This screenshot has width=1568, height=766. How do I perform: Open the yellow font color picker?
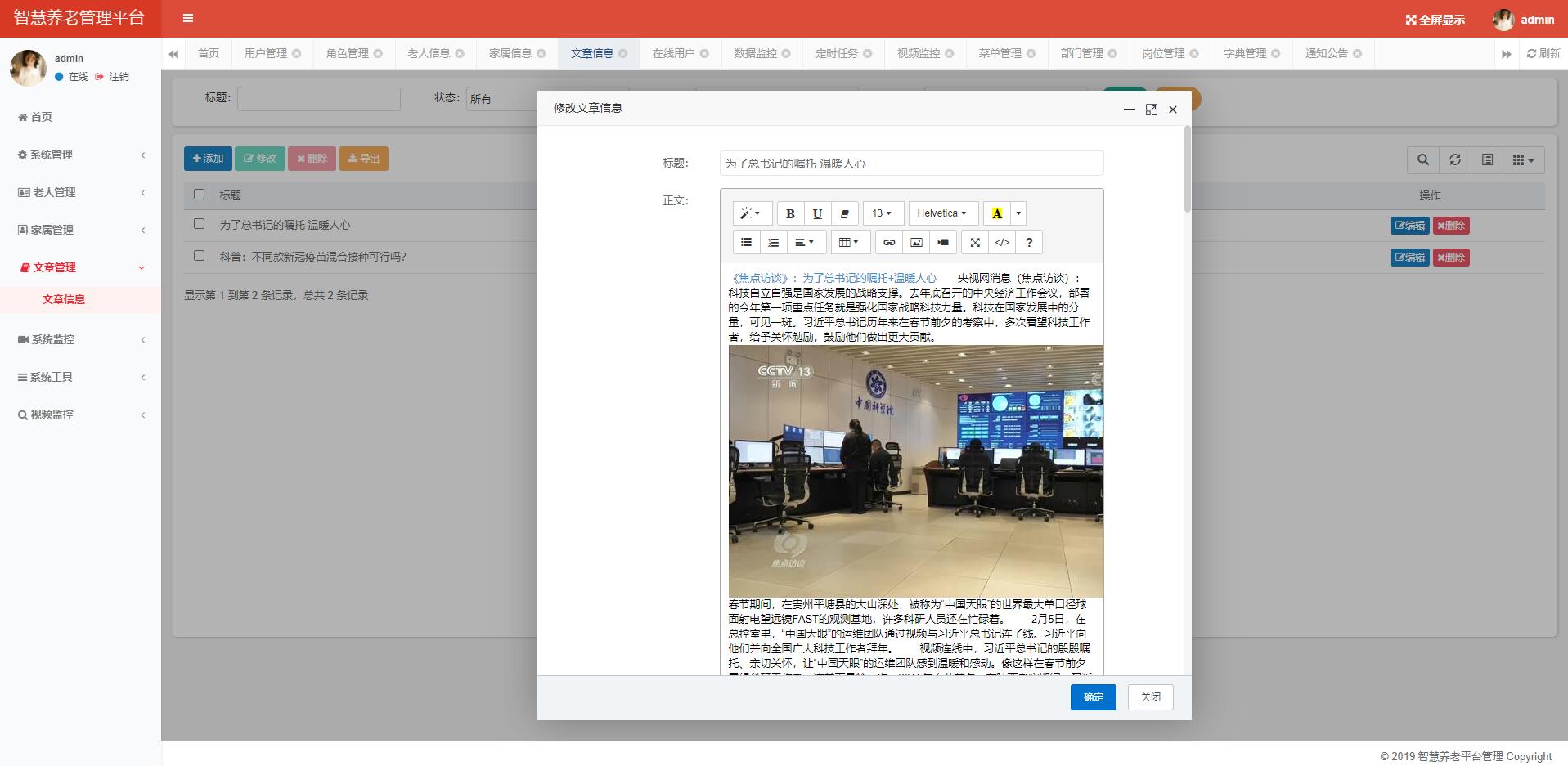point(995,213)
